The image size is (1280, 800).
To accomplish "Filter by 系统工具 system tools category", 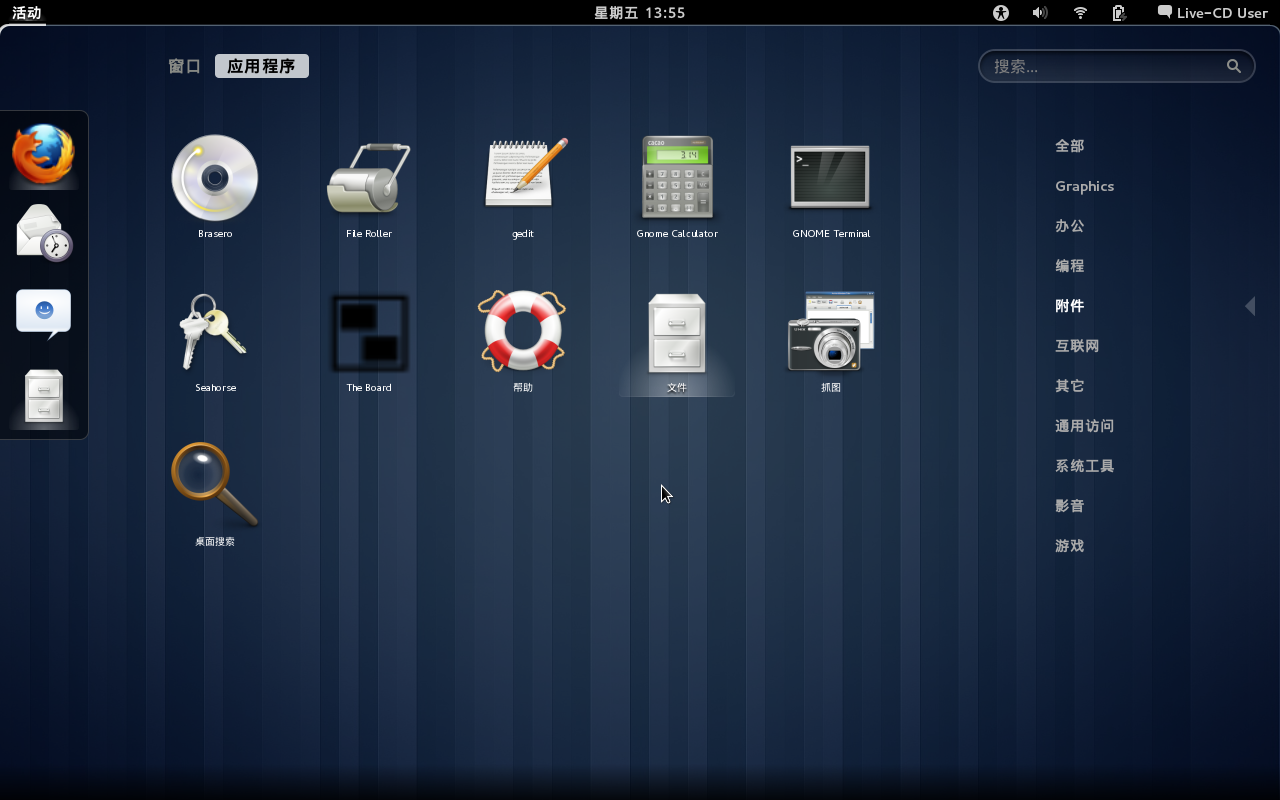I will pyautogui.click(x=1084, y=466).
